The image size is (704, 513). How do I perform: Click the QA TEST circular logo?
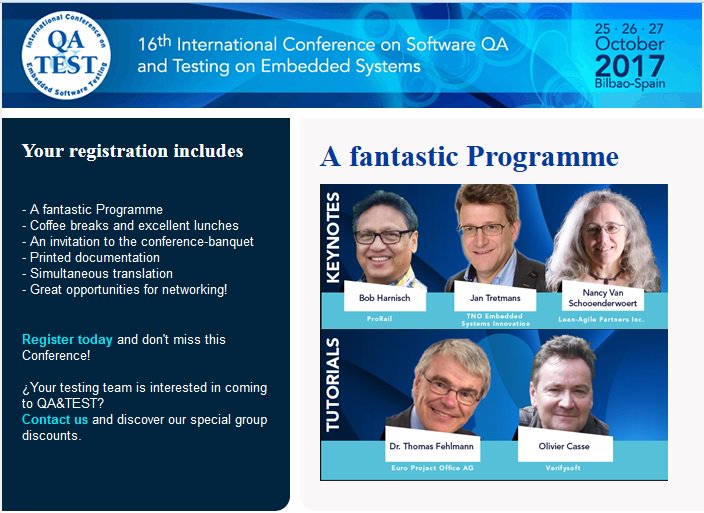click(66, 55)
